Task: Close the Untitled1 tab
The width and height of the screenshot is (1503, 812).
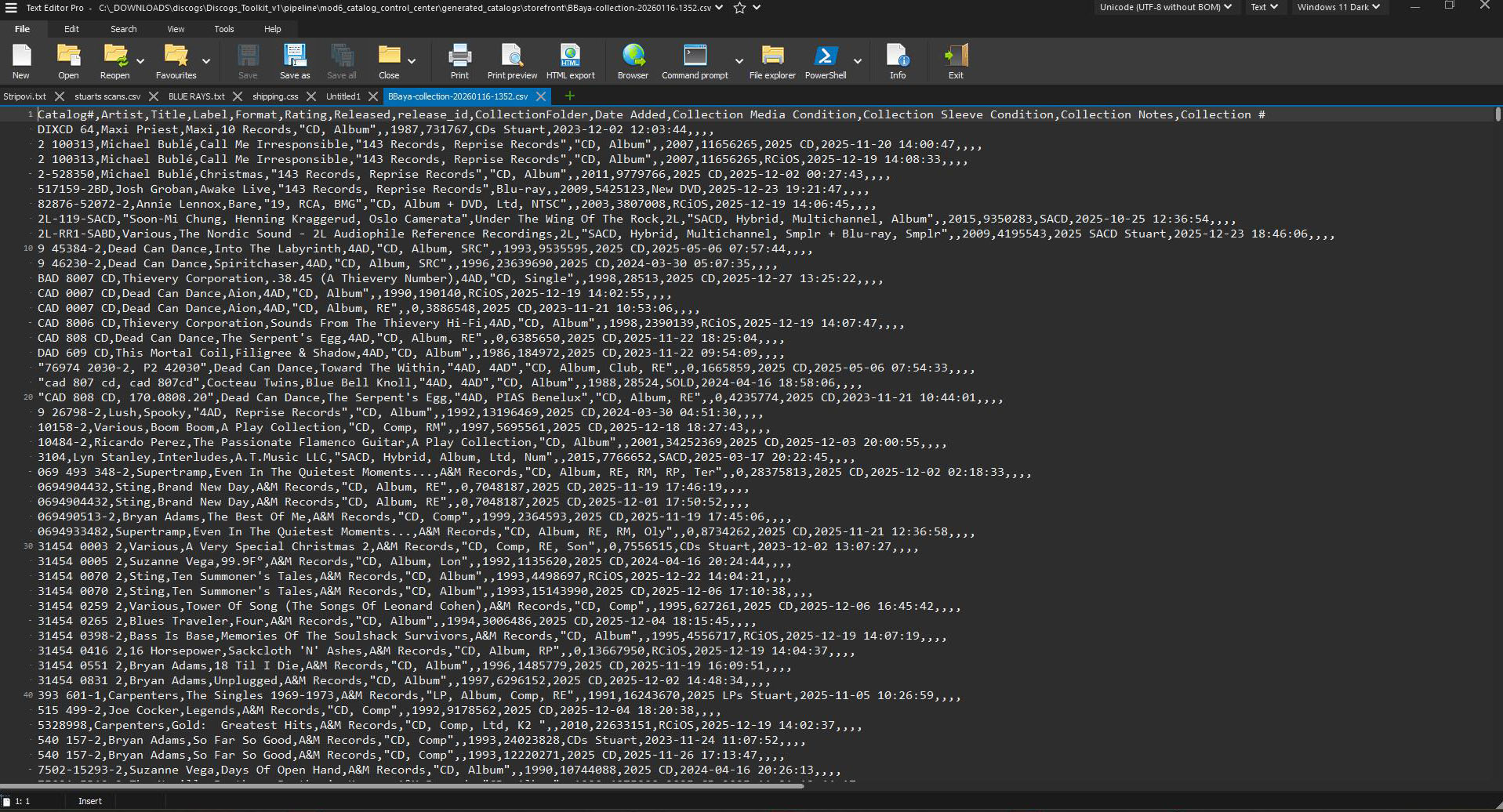Action: (x=373, y=96)
